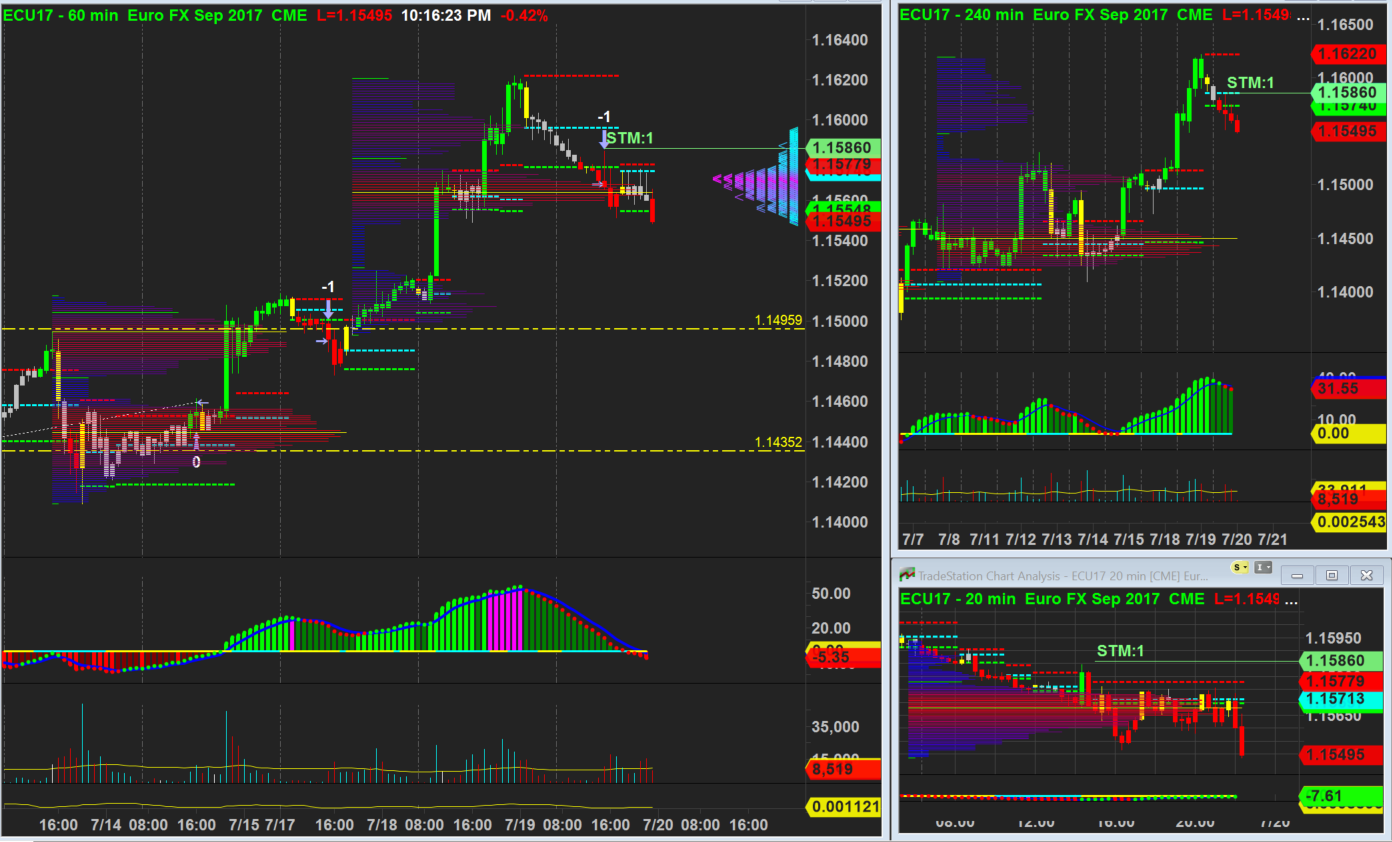This screenshot has height=842, width=1392.
Task: Click the yellow '0.001121' value marker
Action: point(842,807)
